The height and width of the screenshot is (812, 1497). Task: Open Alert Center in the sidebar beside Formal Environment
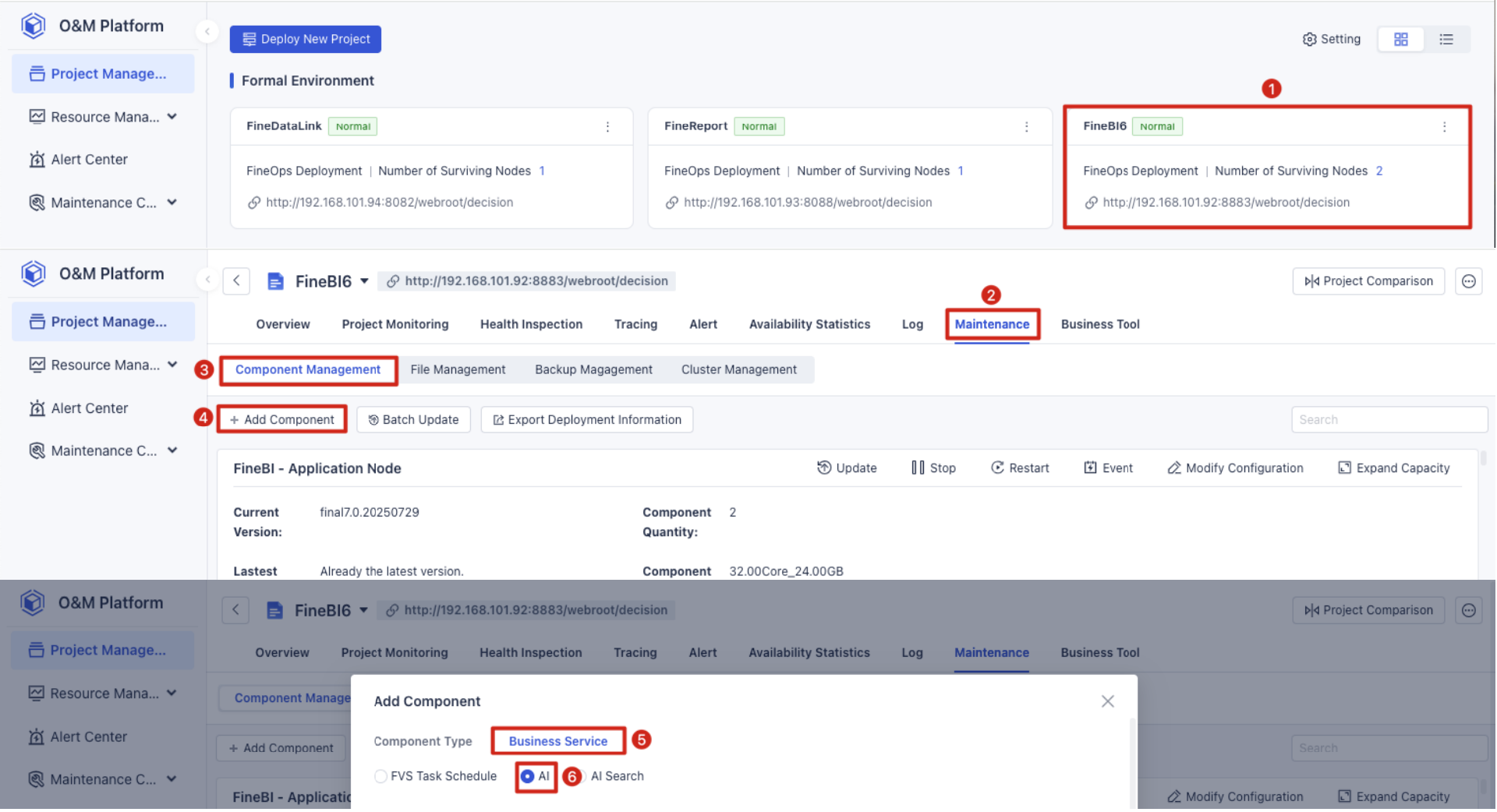coord(78,160)
